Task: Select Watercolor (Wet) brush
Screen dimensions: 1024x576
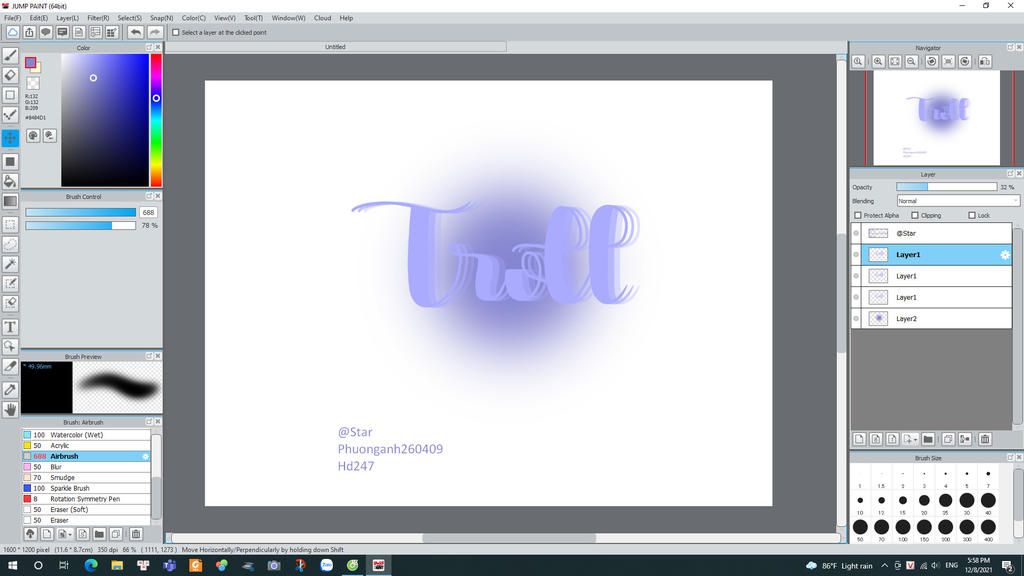Action: [86, 435]
